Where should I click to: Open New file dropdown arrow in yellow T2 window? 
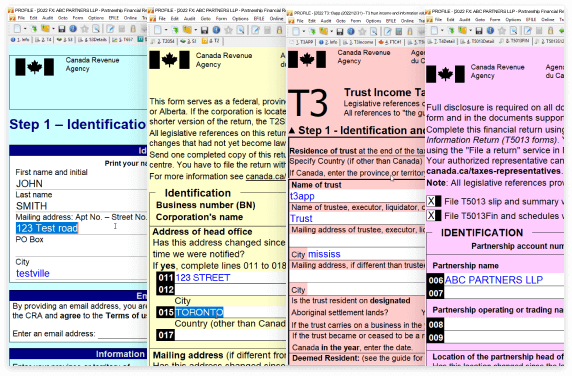(166, 30)
